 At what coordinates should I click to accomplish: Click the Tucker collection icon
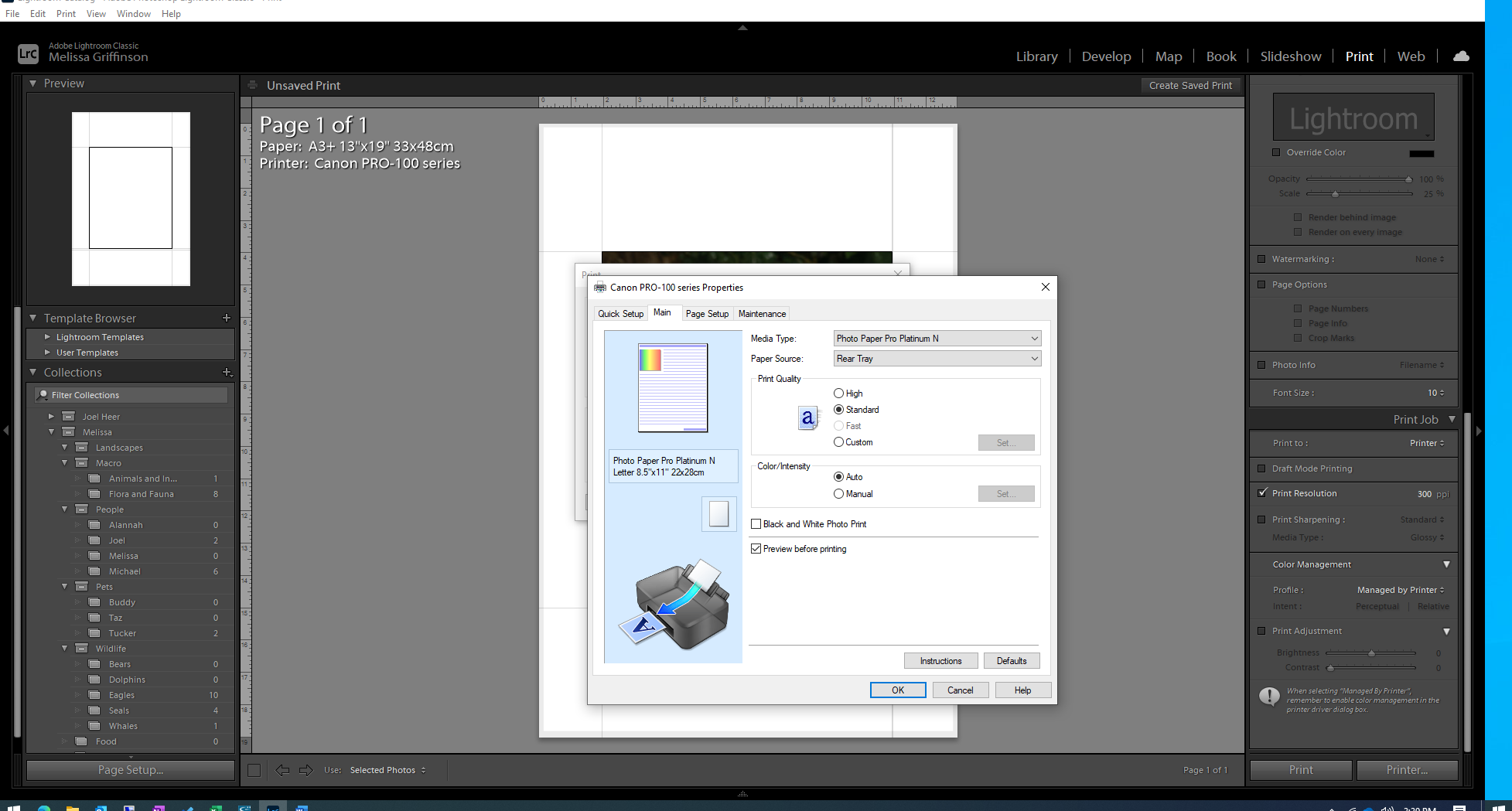coord(94,633)
